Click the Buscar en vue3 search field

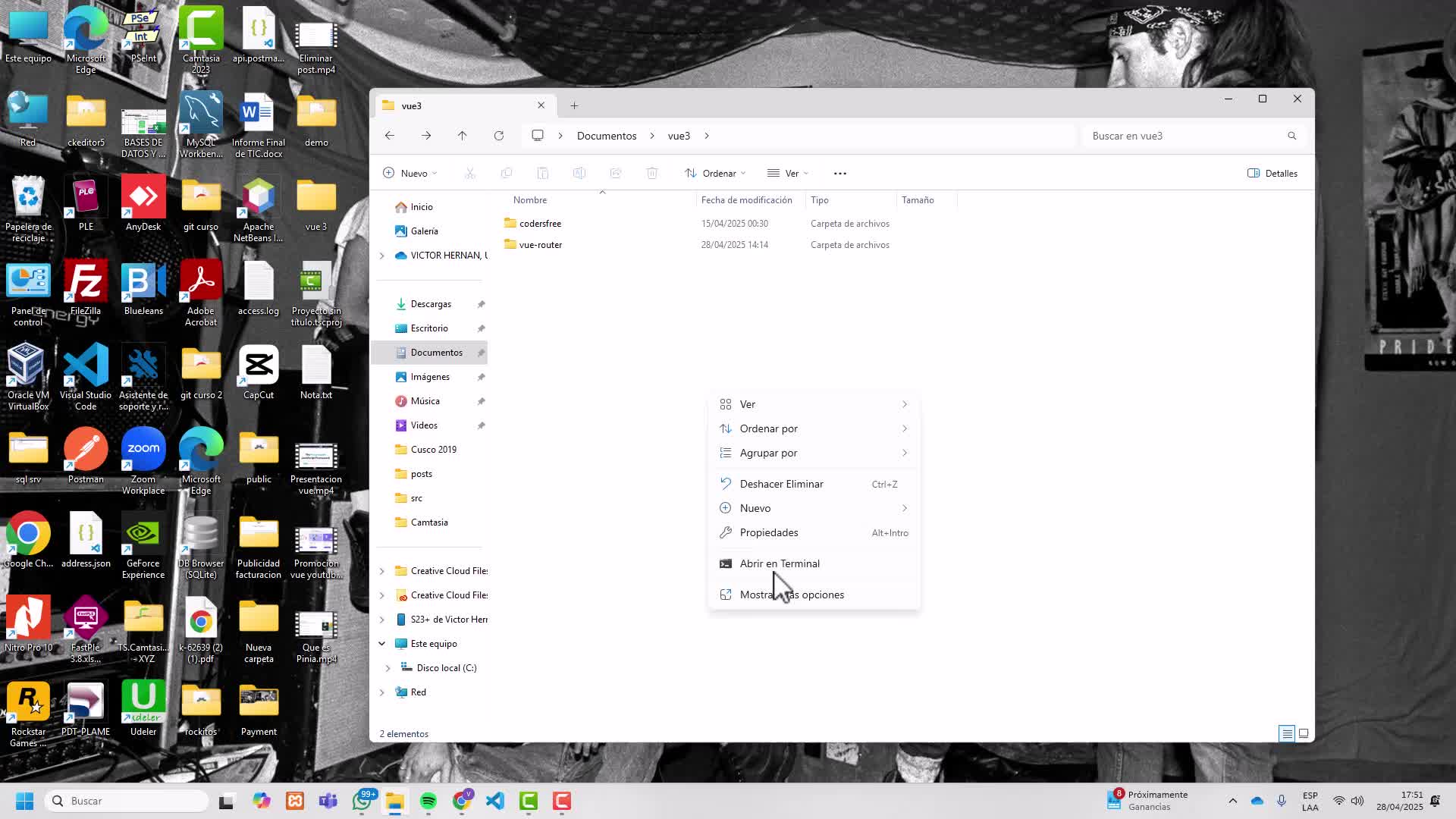(1183, 136)
